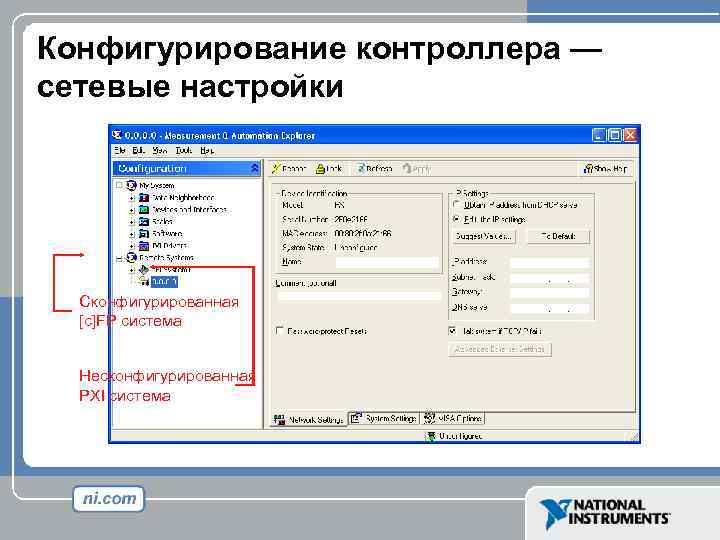Click the Suggest Values button

[484, 236]
